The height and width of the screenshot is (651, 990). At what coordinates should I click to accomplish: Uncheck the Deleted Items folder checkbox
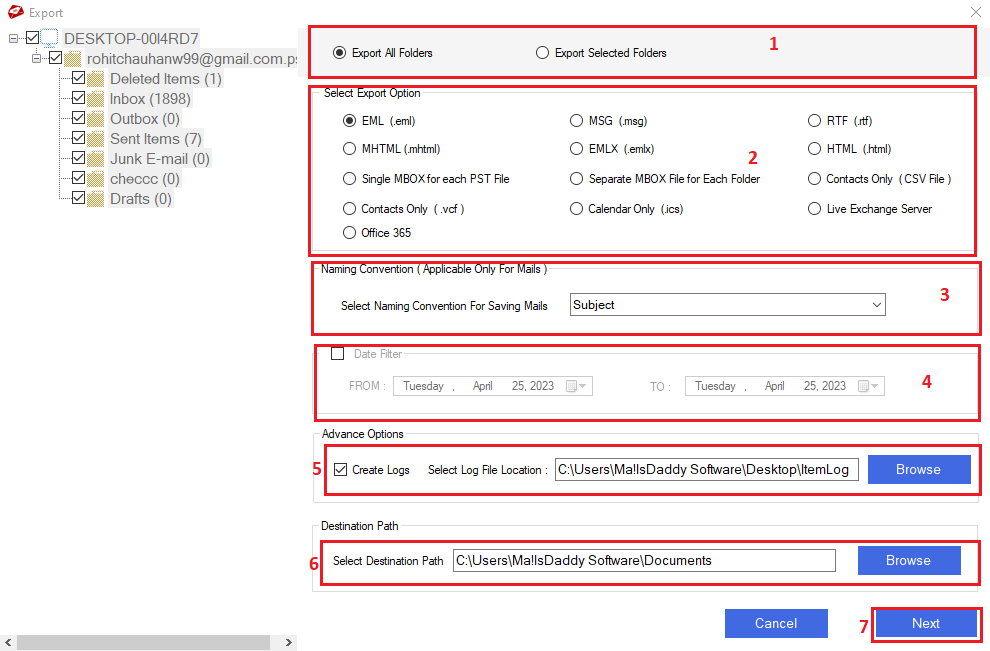78,78
